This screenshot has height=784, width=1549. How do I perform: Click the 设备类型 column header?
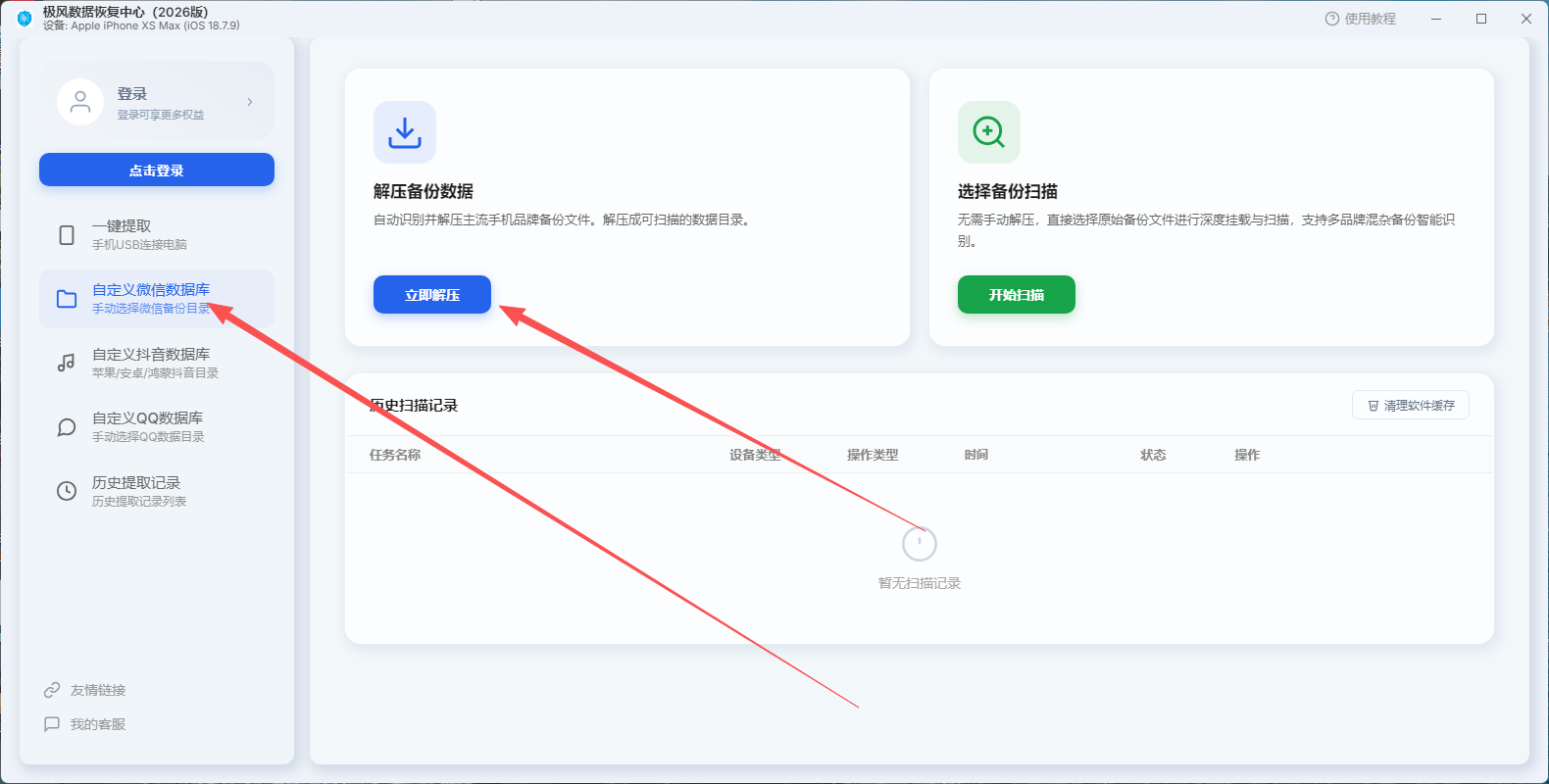coord(755,455)
